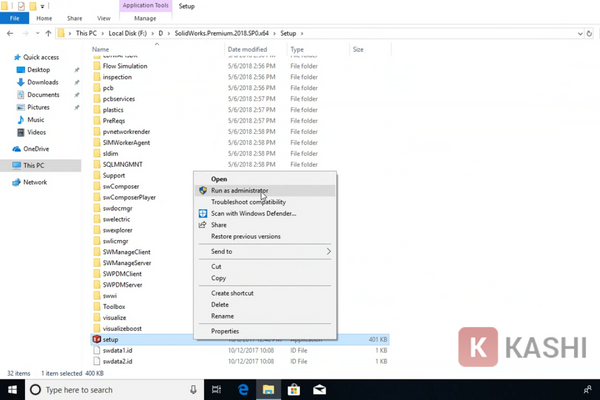The width and height of the screenshot is (600, 400).
Task: Click Copy in the context menu
Action: click(265, 278)
